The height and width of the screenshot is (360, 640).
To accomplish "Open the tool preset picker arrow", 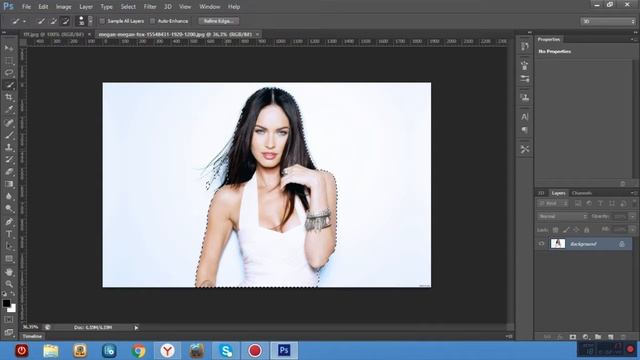I will pyautogui.click(x=24, y=21).
